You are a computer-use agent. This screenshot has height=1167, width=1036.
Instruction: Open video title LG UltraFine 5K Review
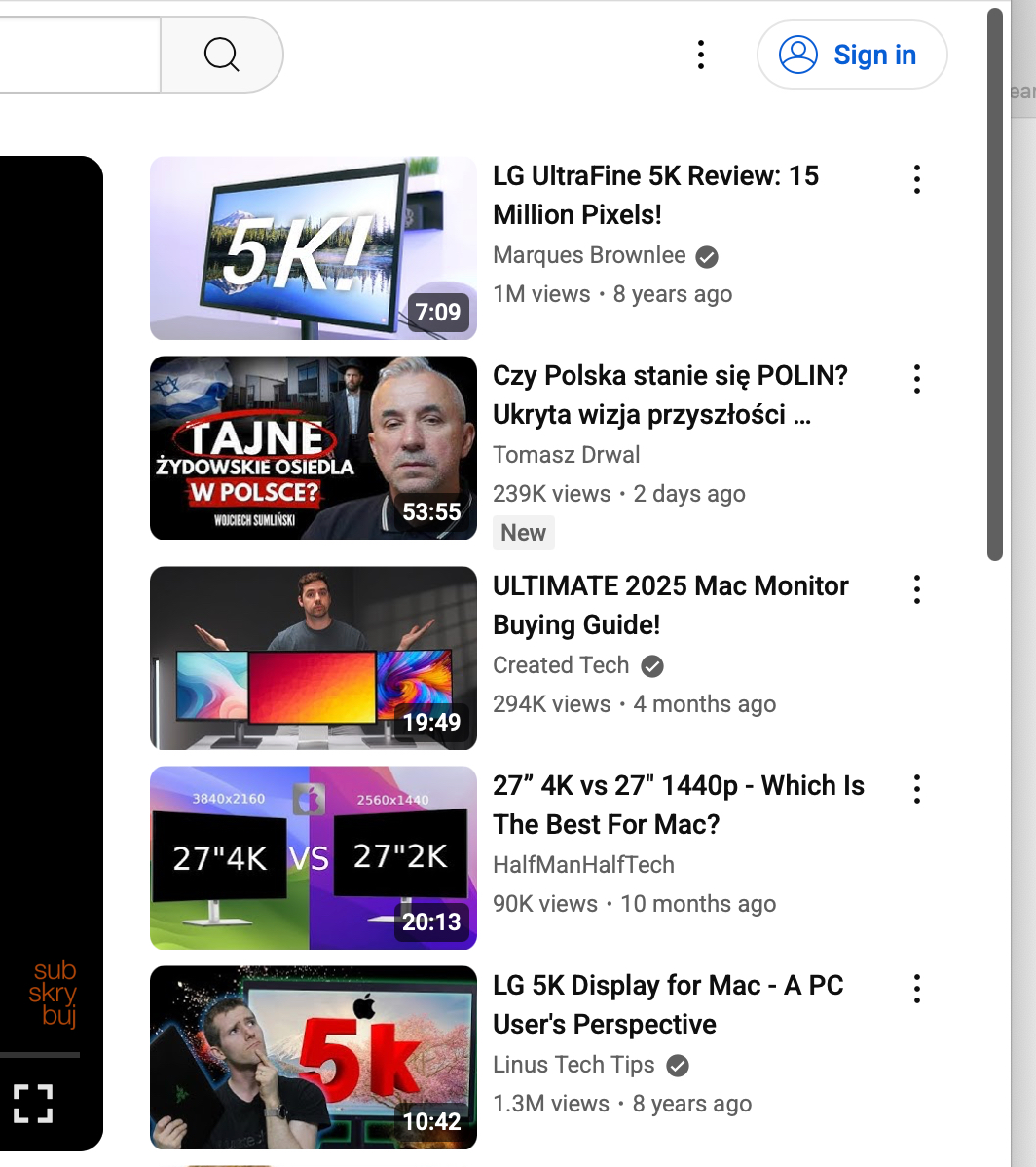click(655, 195)
